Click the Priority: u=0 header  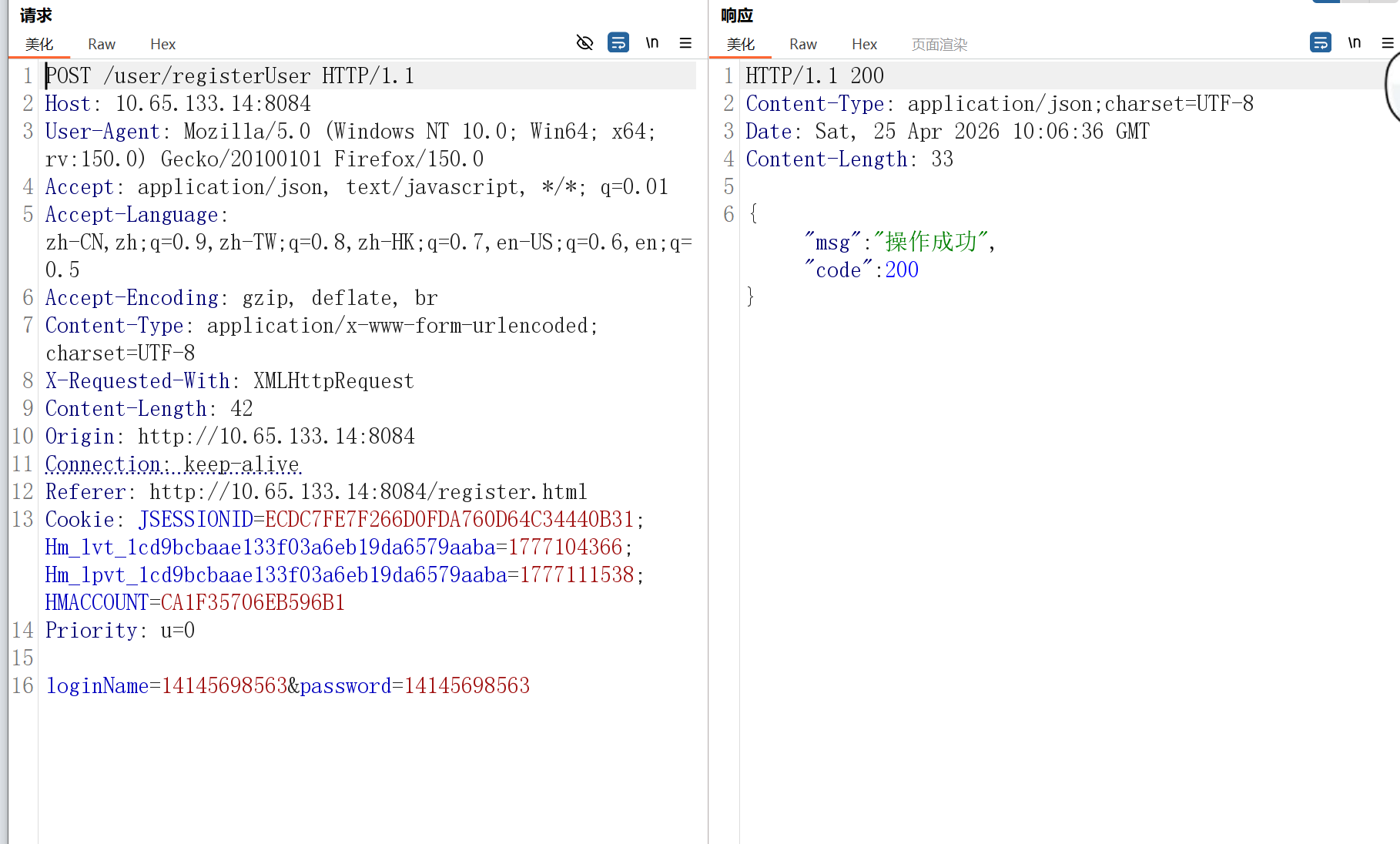[119, 630]
